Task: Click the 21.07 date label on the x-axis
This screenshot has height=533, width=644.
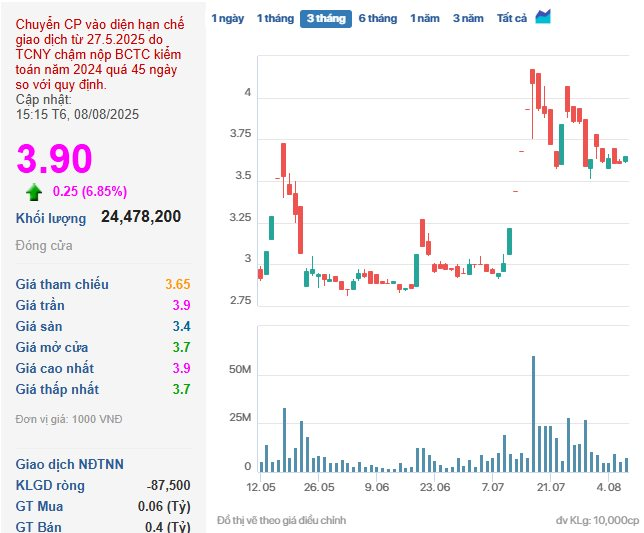Action: (550, 487)
